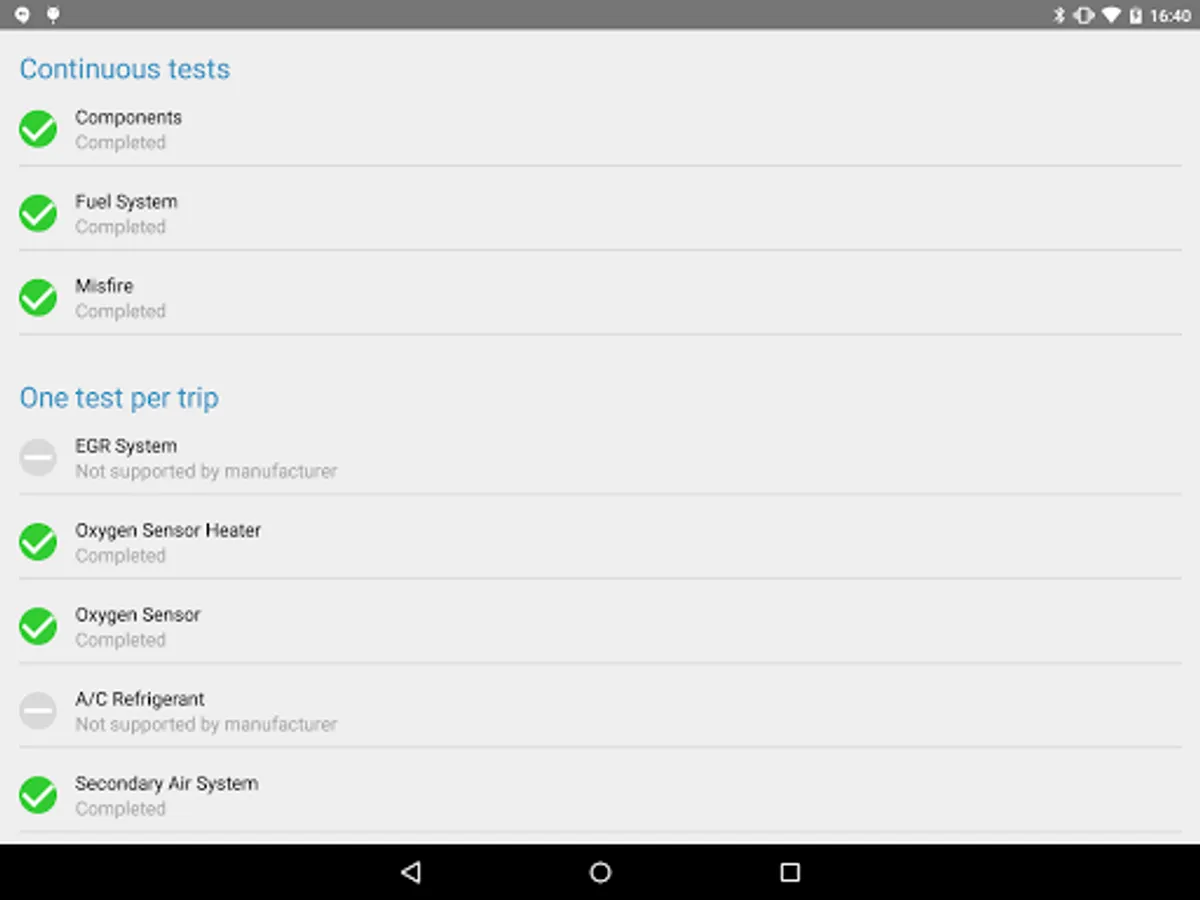Viewport: 1200px width, 900px height.
Task: Select the Misfire test label
Action: (104, 286)
